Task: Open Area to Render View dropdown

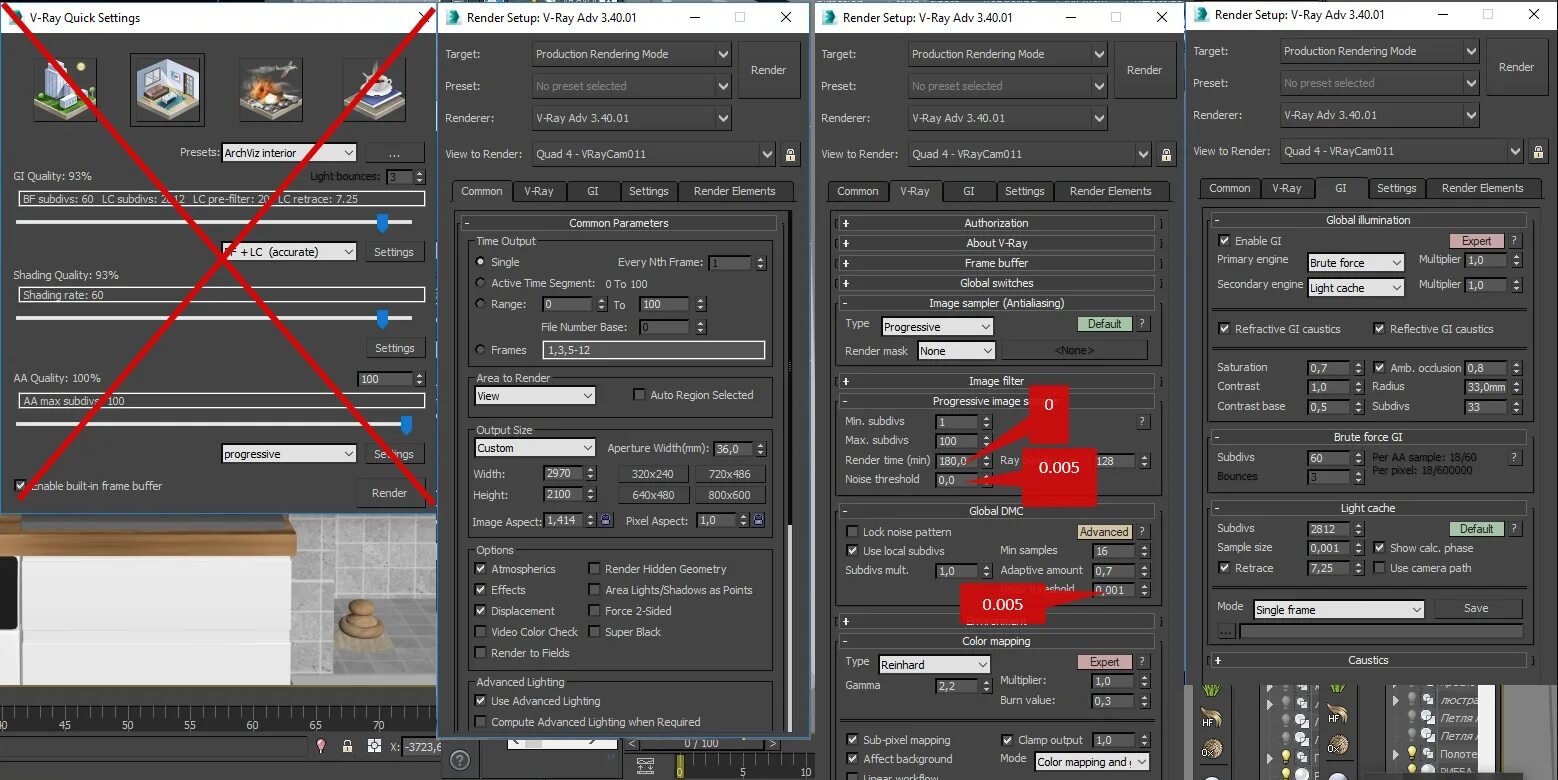Action: (x=535, y=396)
